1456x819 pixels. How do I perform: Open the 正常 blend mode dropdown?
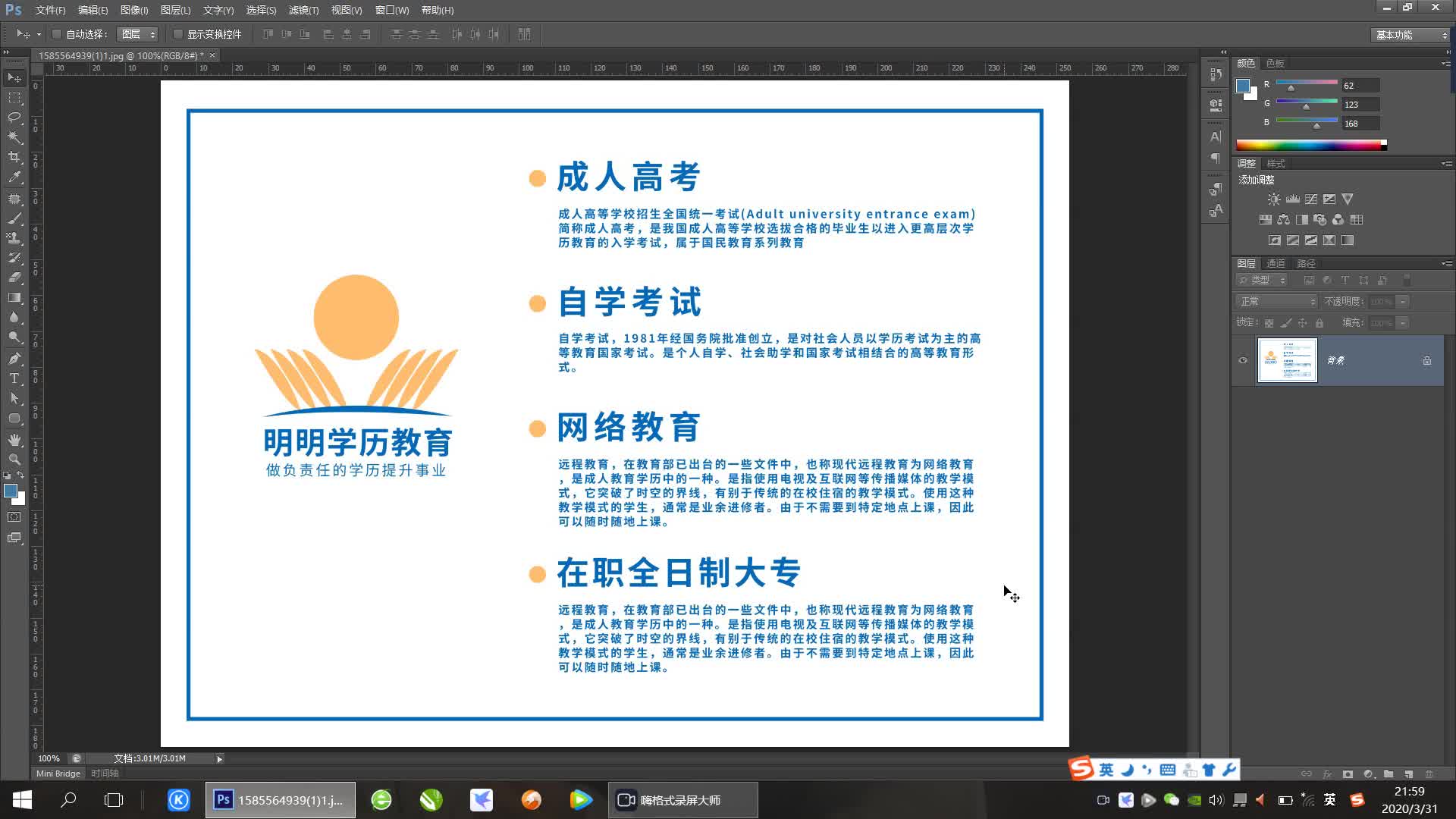coord(1277,301)
